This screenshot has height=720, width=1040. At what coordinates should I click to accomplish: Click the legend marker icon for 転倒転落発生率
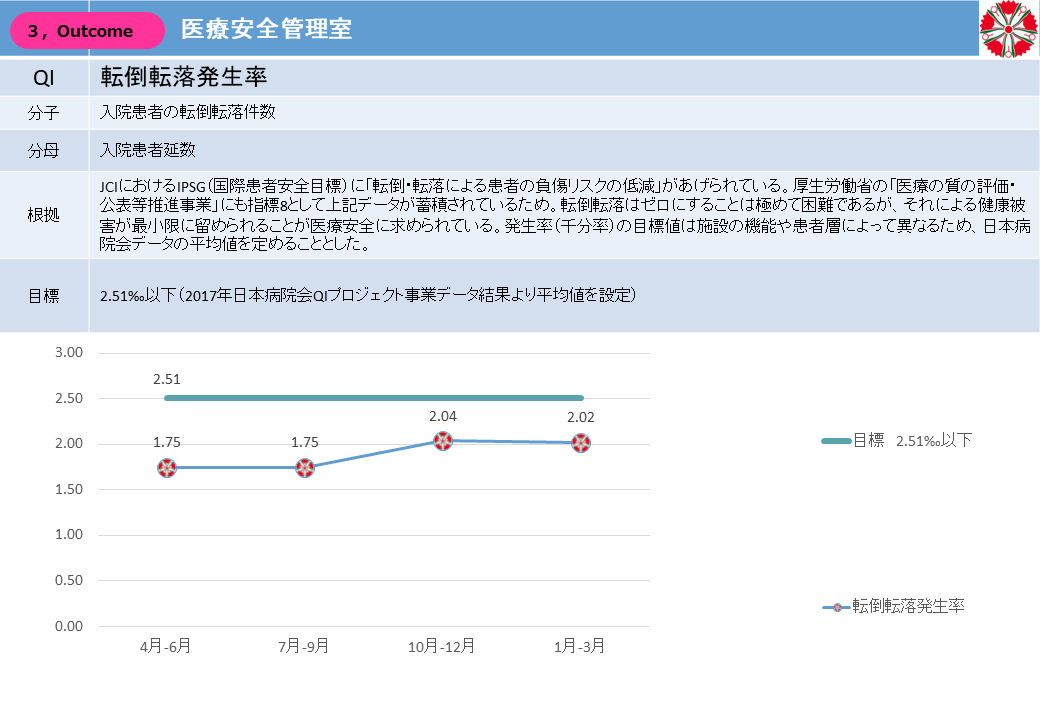837,607
